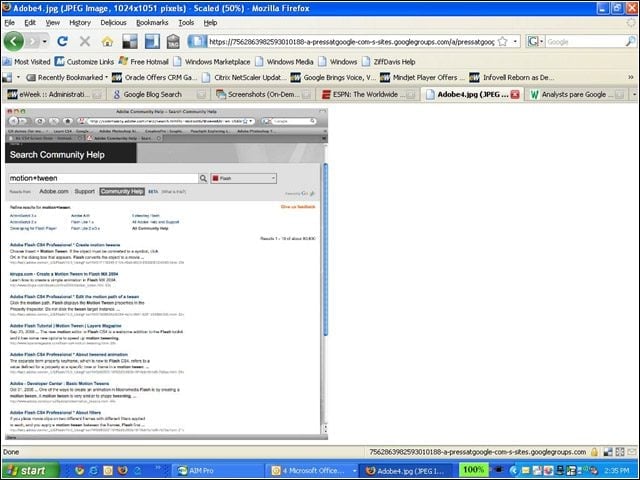Click the Delicious icon on the bookmarks toolbar
The width and height of the screenshot is (640, 480).
7,77
